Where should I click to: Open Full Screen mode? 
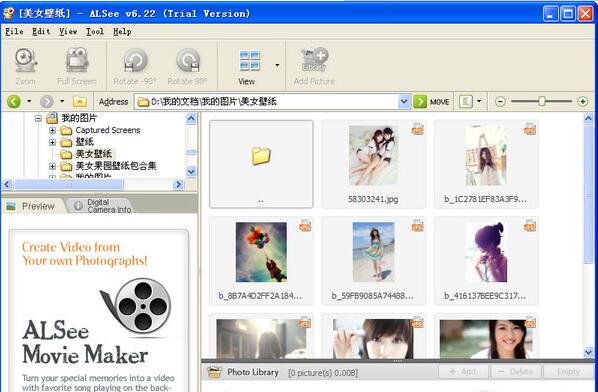(77, 60)
